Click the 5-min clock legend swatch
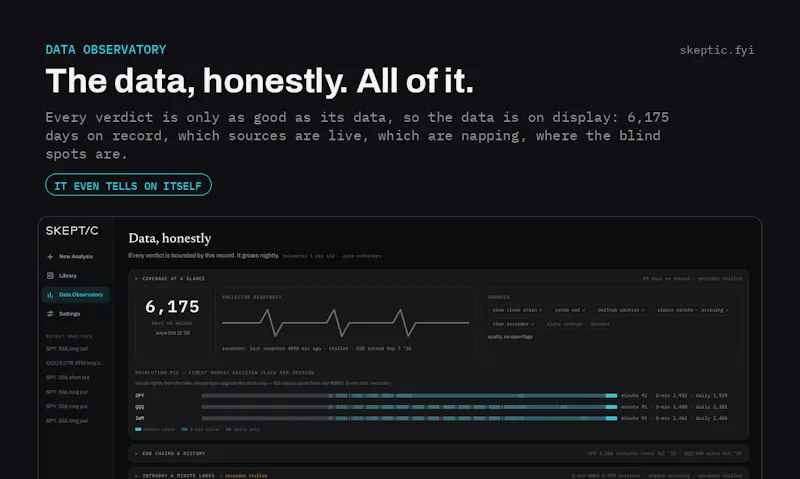 pyautogui.click(x=185, y=430)
